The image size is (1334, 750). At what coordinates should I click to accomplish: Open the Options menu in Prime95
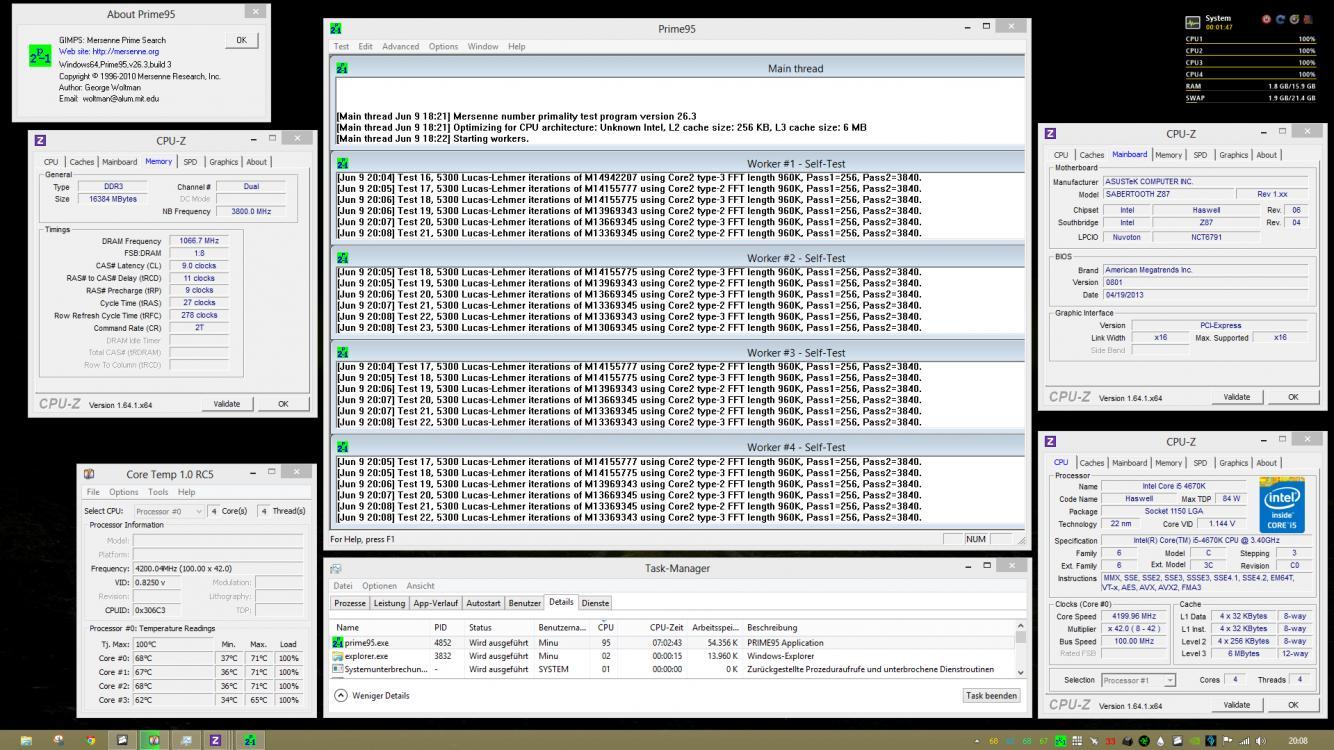click(x=443, y=46)
